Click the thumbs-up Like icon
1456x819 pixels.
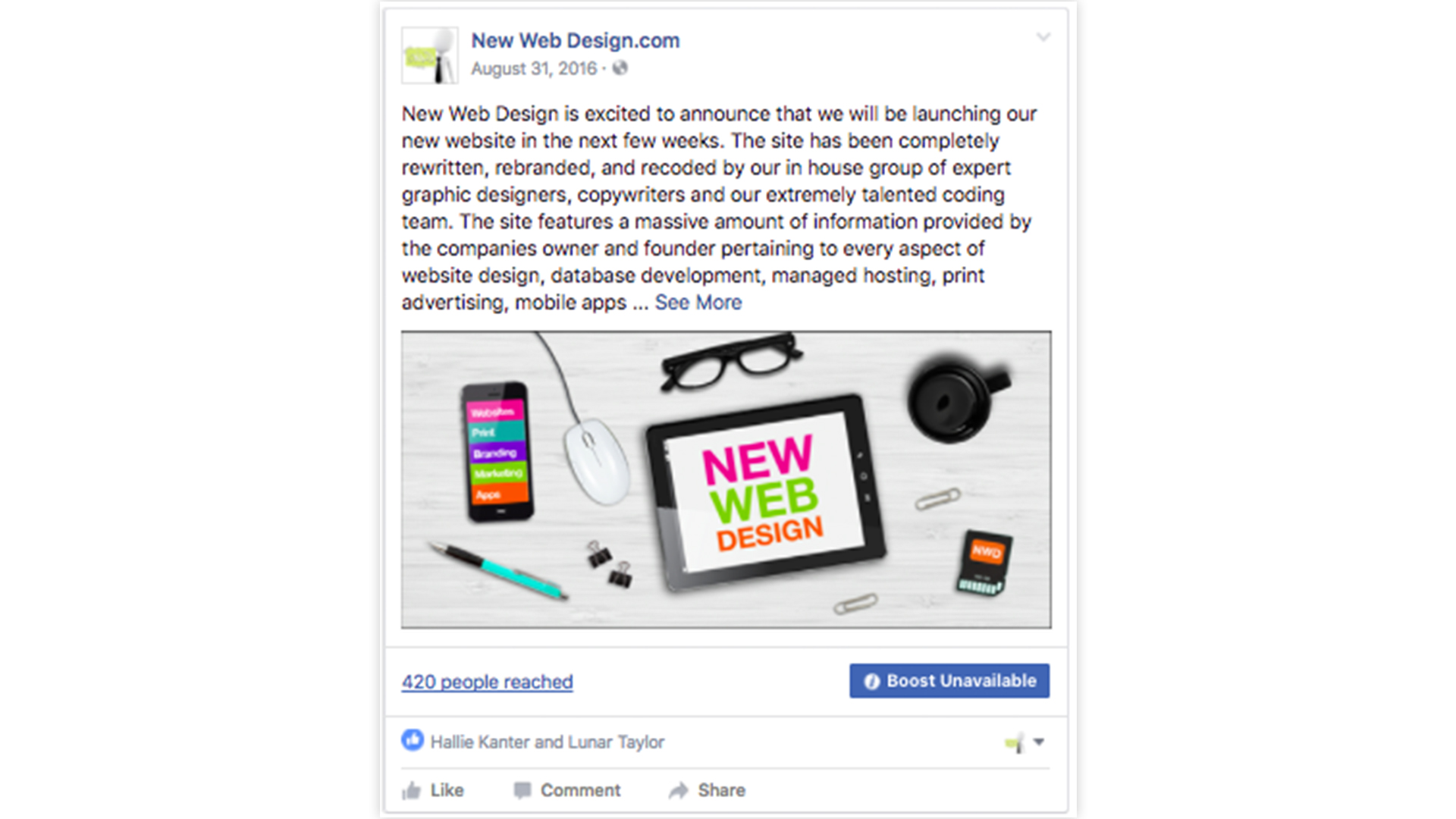coord(412,790)
